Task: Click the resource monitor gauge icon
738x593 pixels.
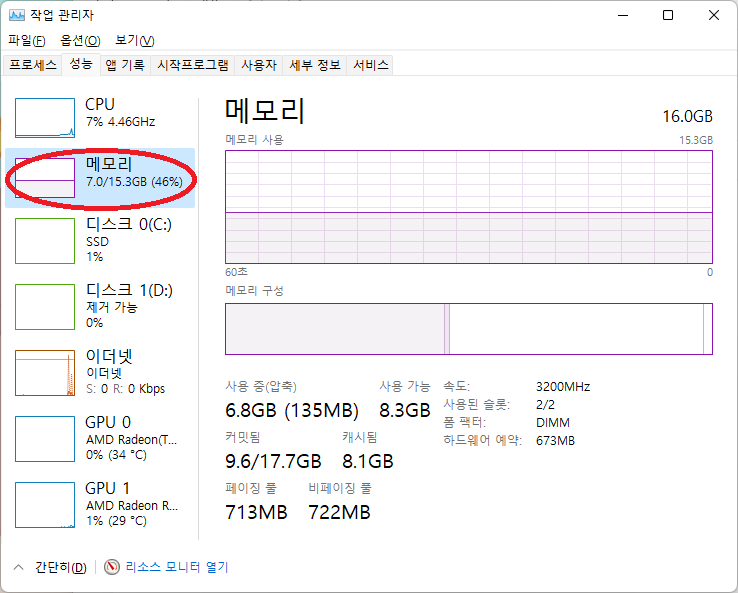Action: pos(112,567)
